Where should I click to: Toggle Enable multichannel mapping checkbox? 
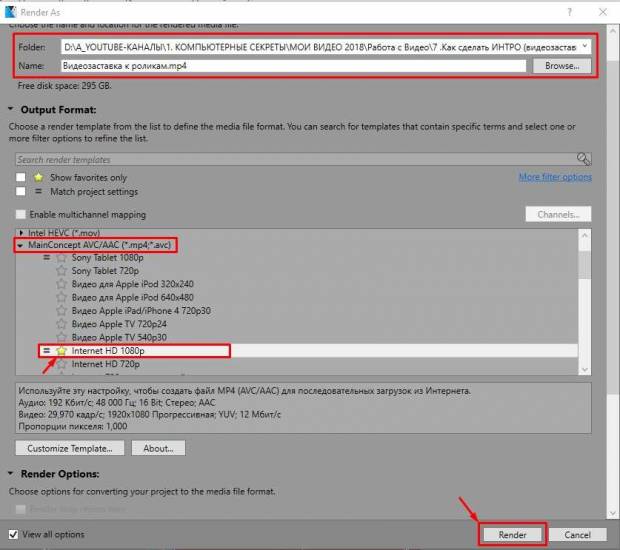click(x=20, y=214)
